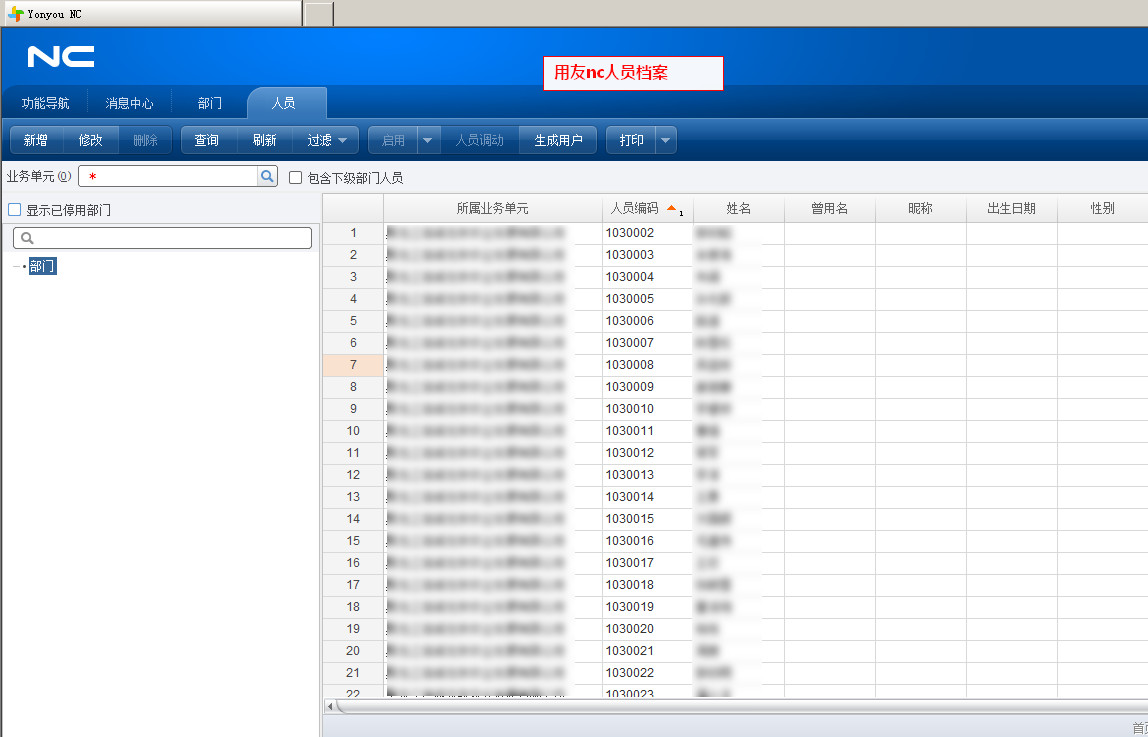This screenshot has width=1148, height=737.
Task: Click the blank tab next to Yonyou NC
Action: (x=318, y=14)
